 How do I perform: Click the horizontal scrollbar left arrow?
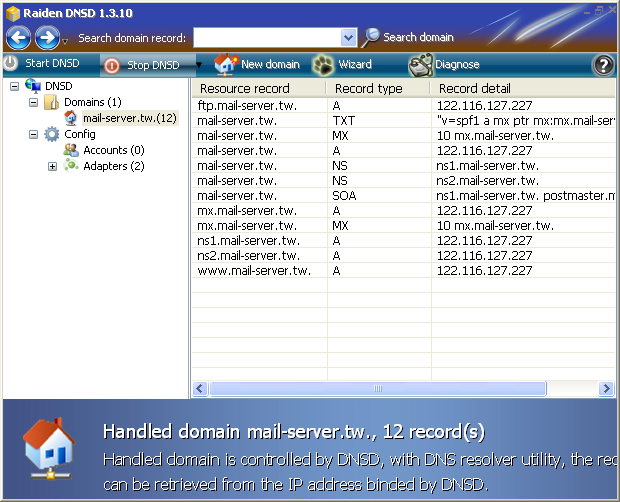(x=200, y=389)
